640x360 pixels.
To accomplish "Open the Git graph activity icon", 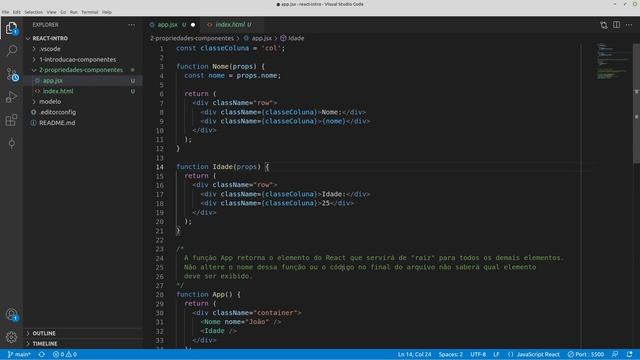I will point(11,143).
